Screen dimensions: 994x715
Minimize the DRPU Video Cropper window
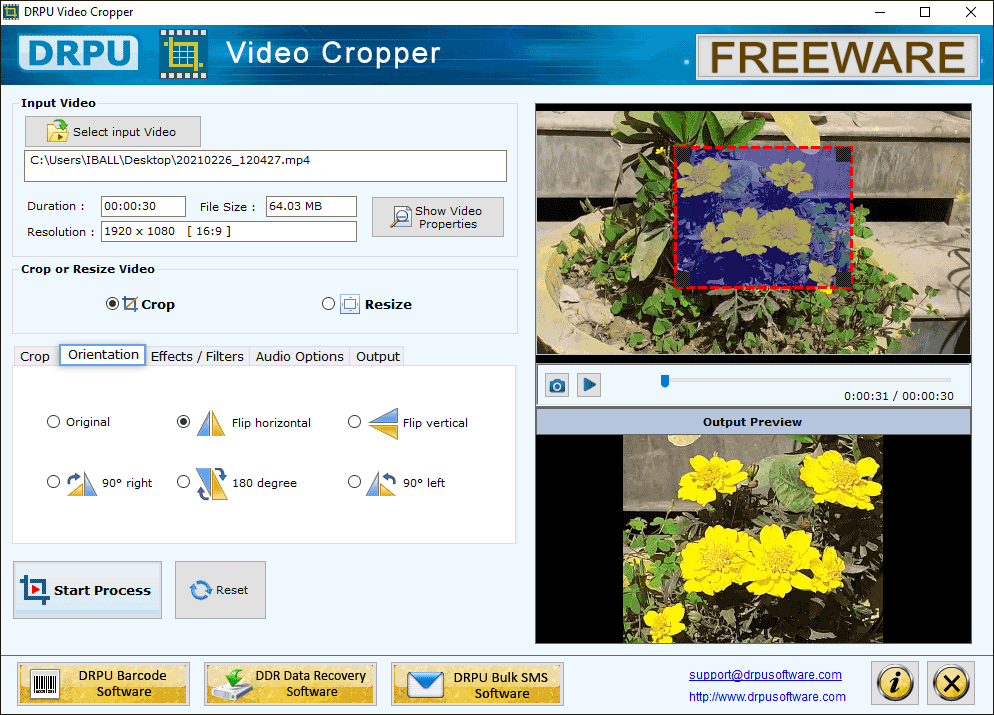pos(880,12)
